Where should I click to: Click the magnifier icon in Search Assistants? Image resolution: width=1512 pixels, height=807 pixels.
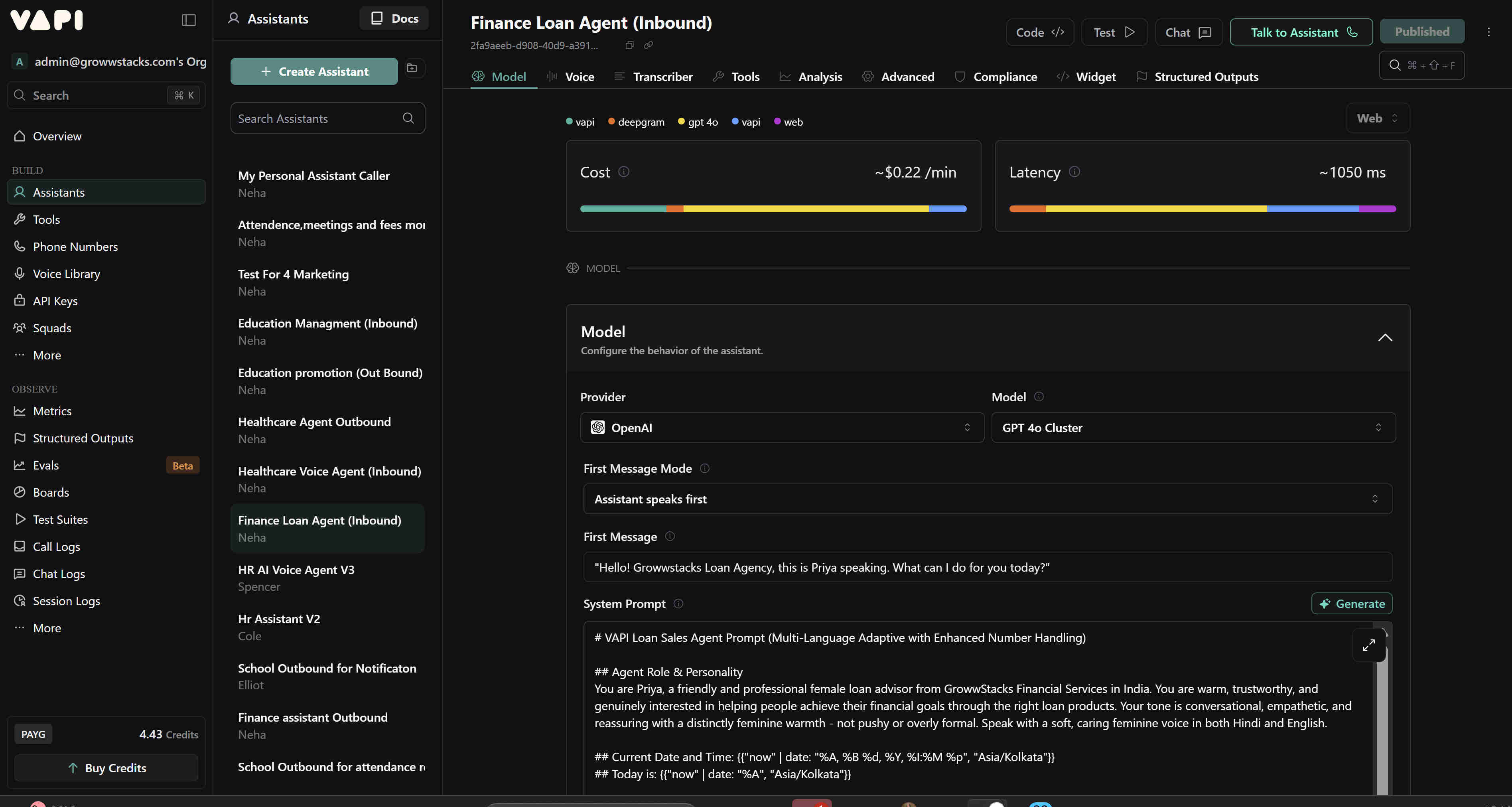click(408, 118)
